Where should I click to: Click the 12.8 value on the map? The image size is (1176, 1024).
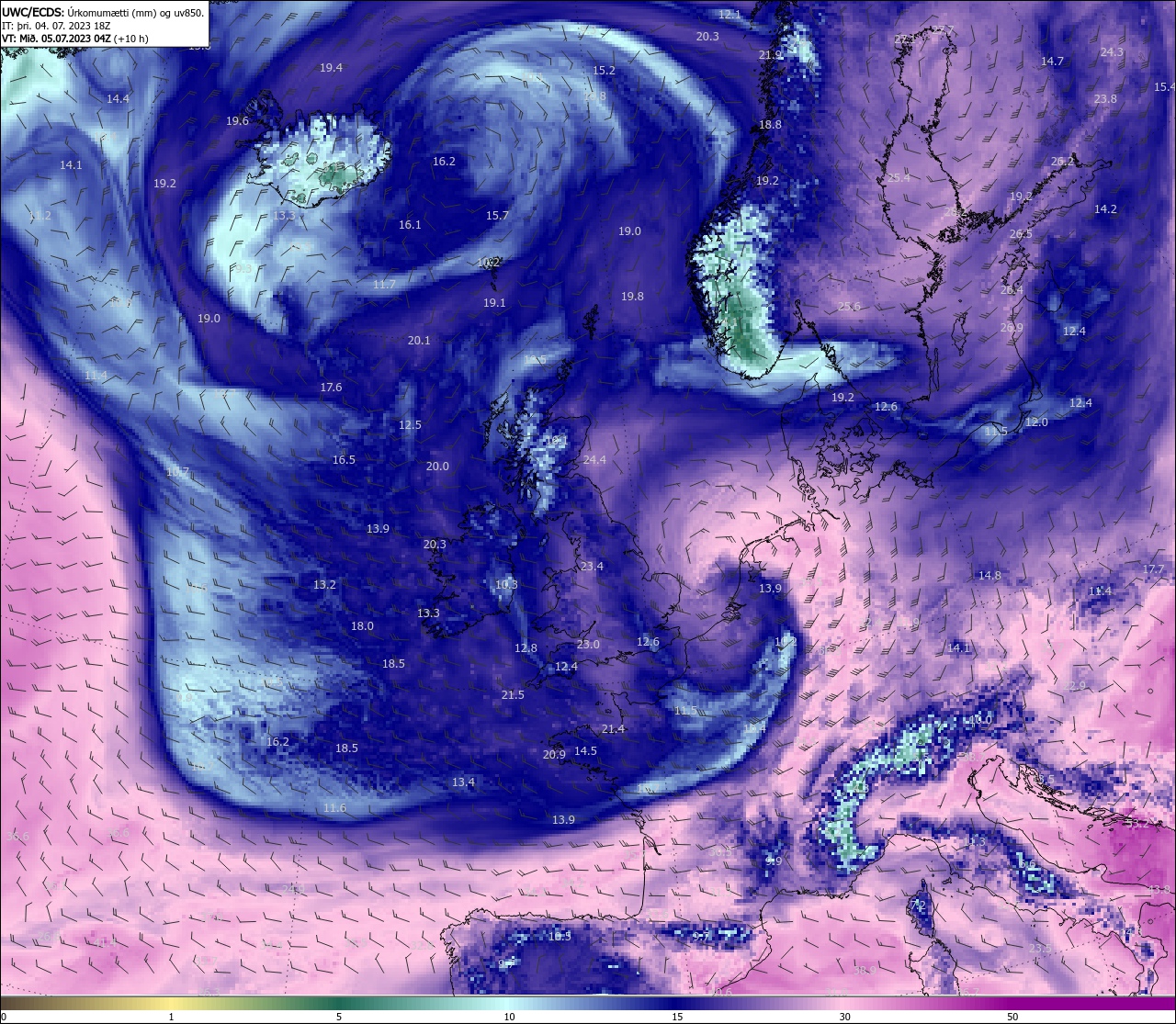pyautogui.click(x=526, y=648)
